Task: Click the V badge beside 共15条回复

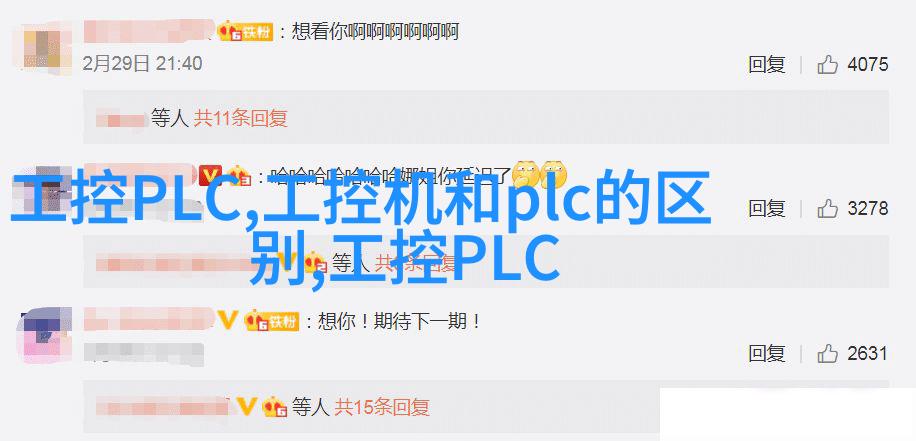Action: 248,406
